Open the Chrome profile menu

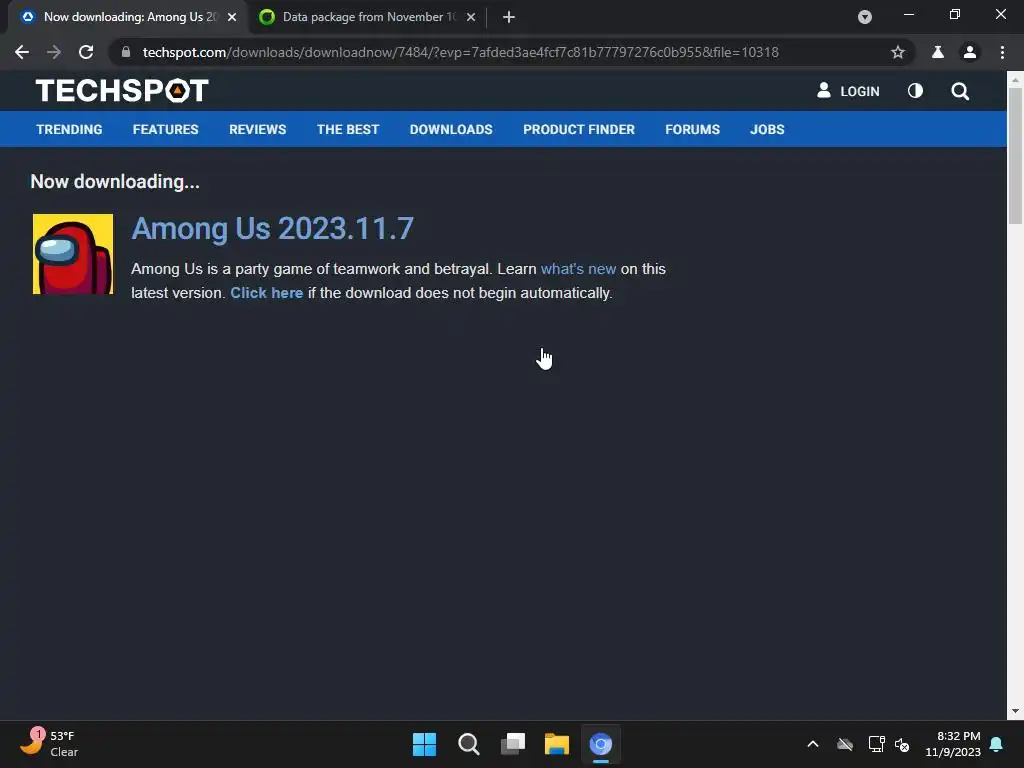[x=970, y=52]
